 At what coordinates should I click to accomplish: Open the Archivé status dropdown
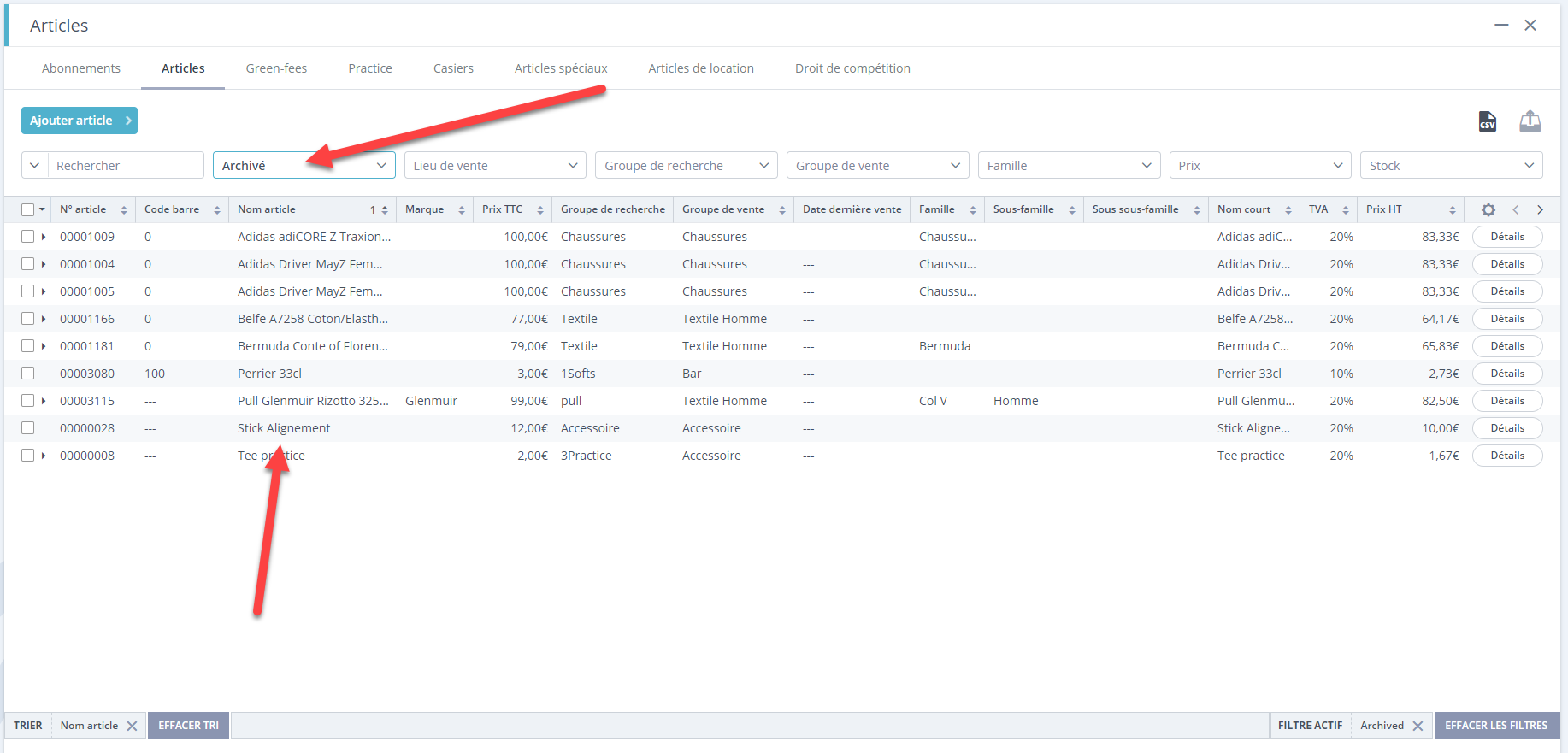(304, 165)
